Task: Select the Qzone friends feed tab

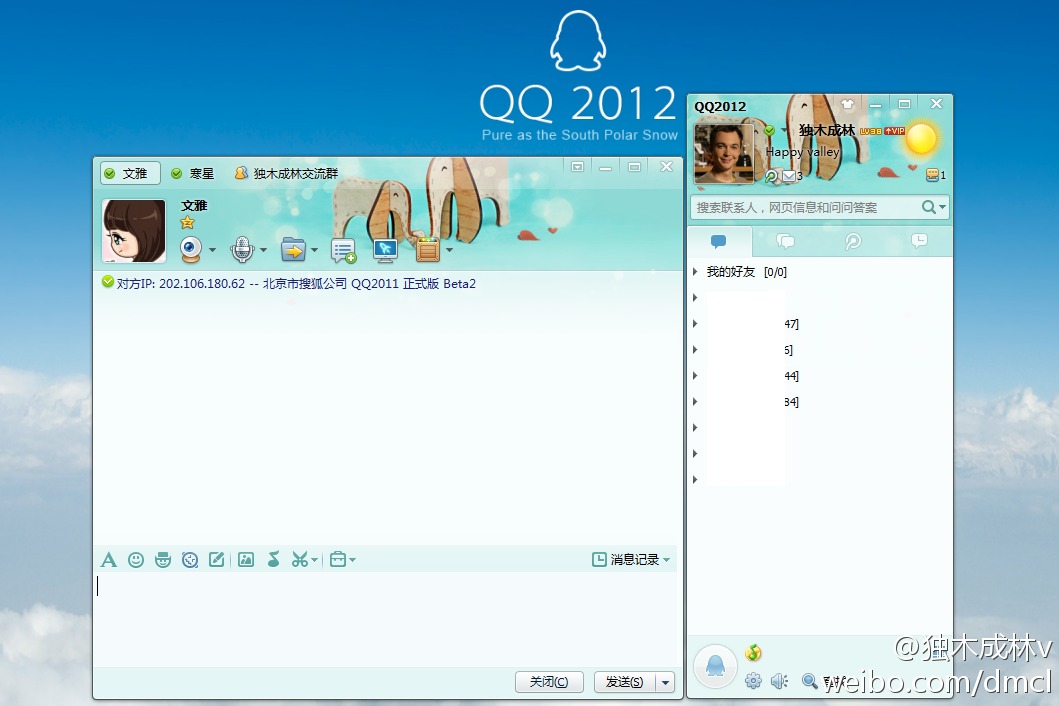Action: pos(853,241)
